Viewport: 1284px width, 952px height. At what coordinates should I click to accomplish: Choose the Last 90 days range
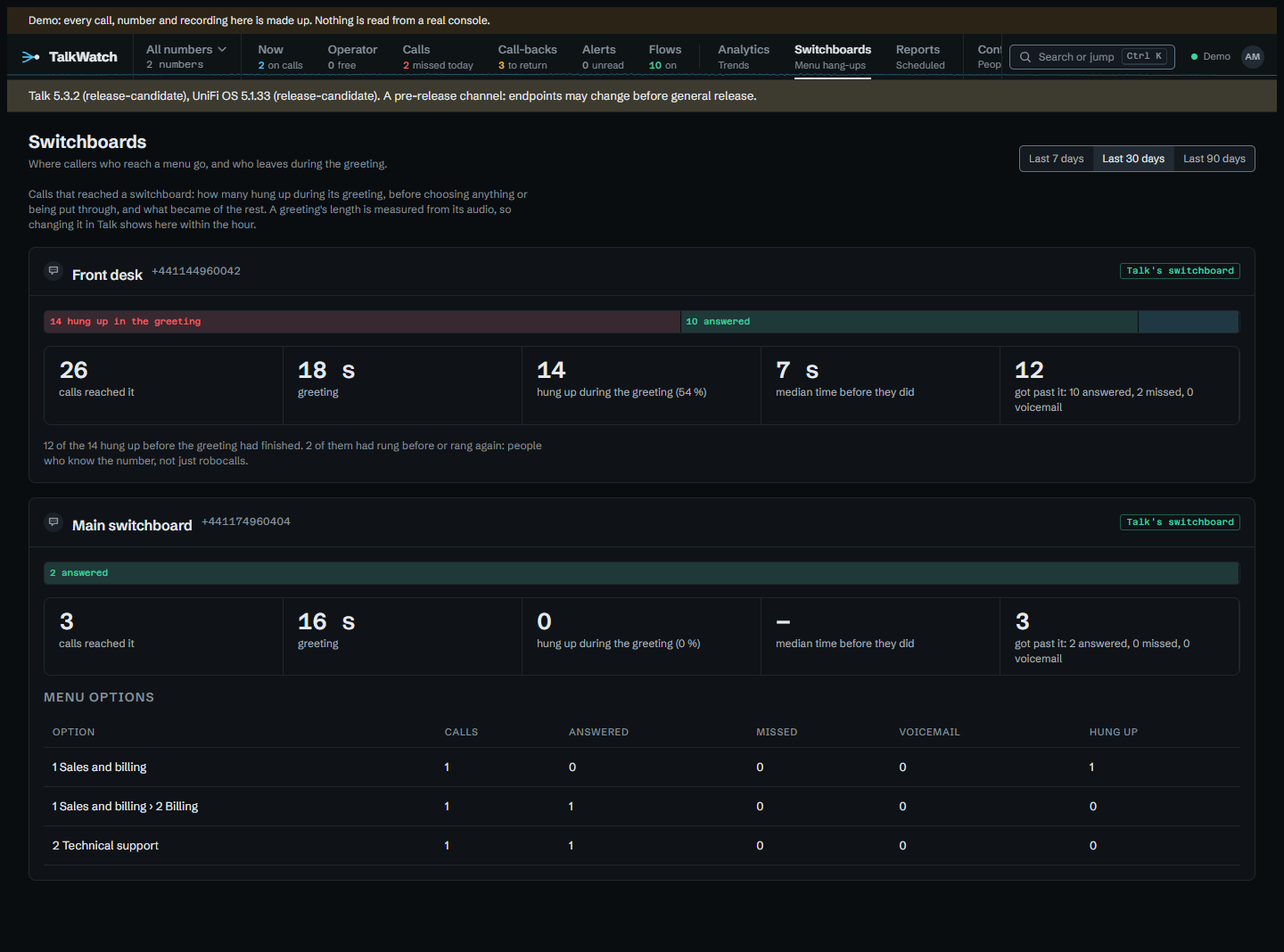point(1214,159)
